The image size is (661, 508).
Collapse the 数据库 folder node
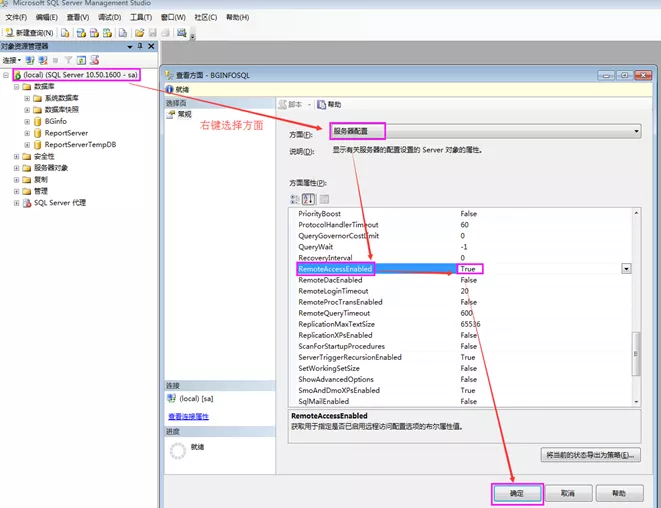[17, 87]
